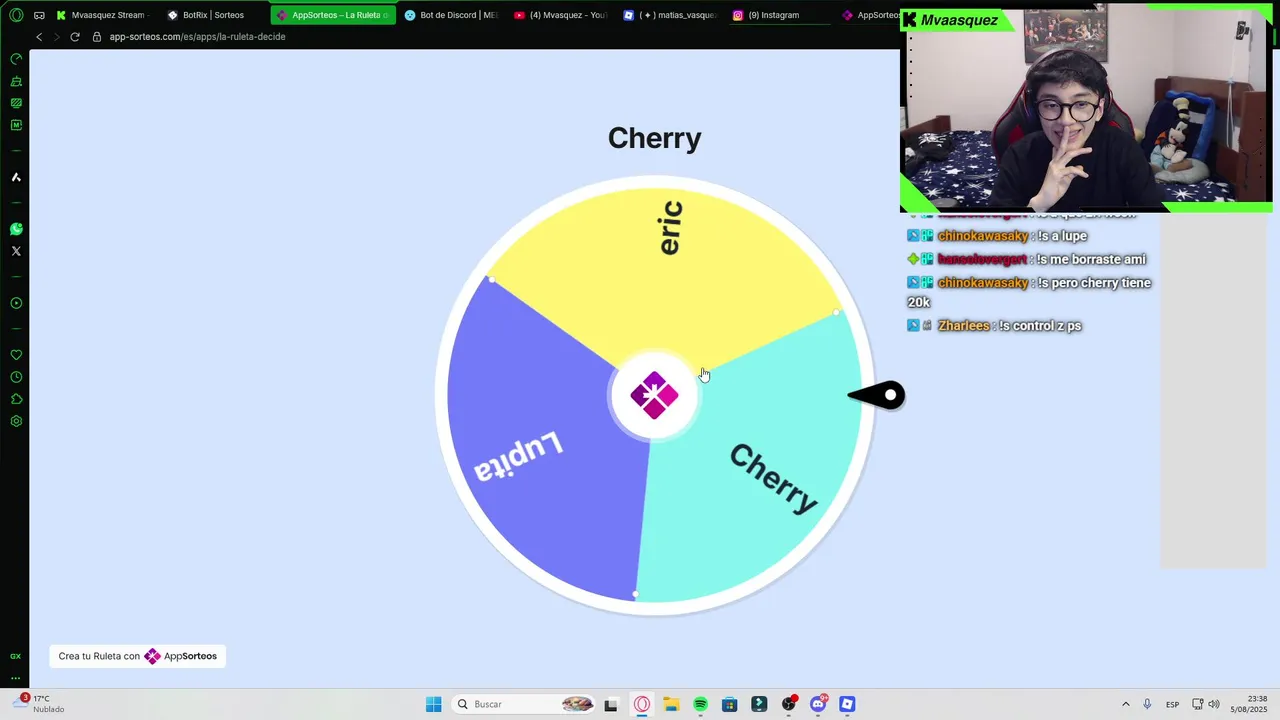Click the Mvaasquez webcam overlay
The image size is (1280, 720).
coord(1087,110)
